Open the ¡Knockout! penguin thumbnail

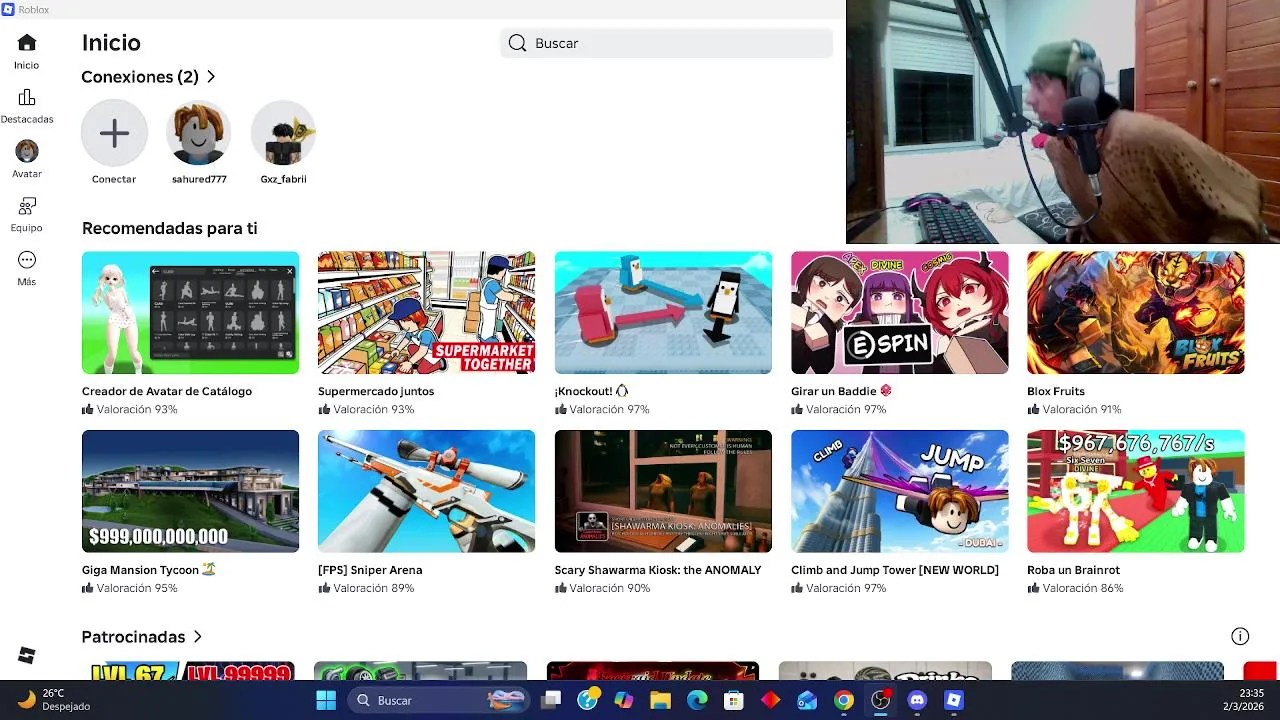coord(663,313)
